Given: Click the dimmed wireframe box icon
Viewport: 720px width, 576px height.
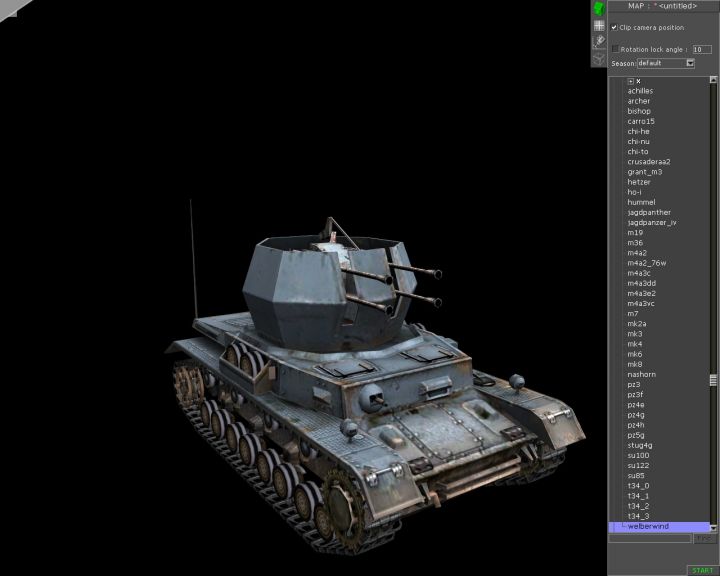Looking at the screenshot, I should (598, 59).
